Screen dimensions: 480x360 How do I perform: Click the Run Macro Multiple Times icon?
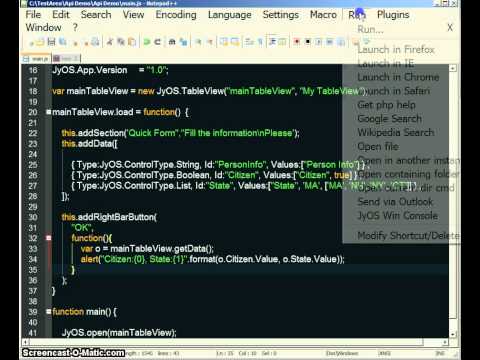click(329, 42)
